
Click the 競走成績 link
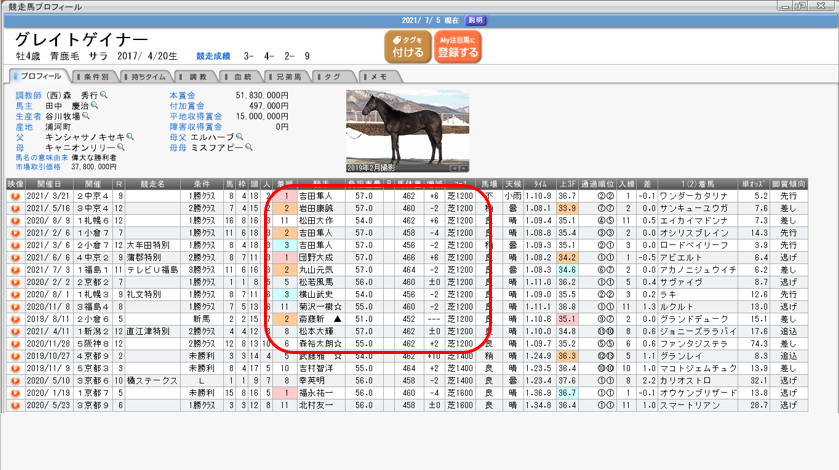click(x=217, y=56)
